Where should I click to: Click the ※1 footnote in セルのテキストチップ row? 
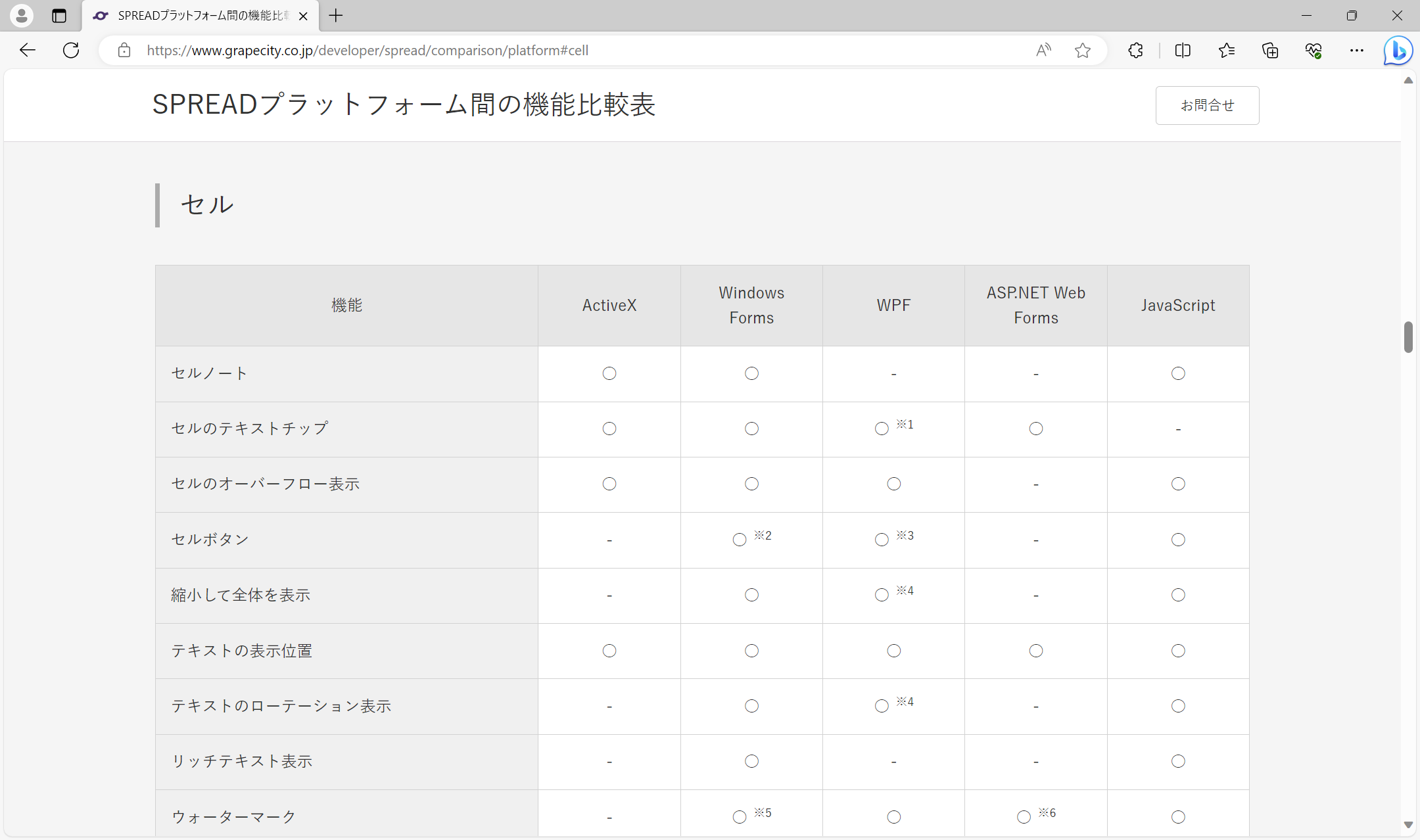905,425
